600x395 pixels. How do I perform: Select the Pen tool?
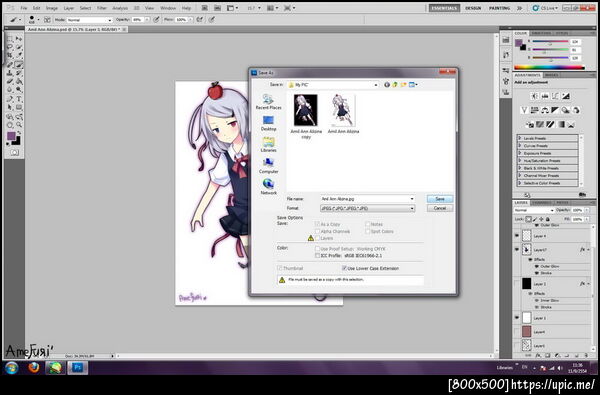10,99
